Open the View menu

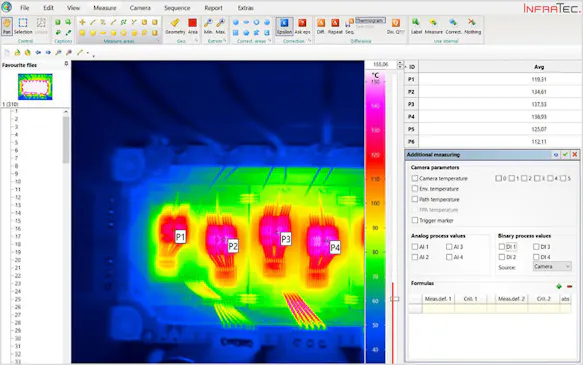tap(73, 8)
